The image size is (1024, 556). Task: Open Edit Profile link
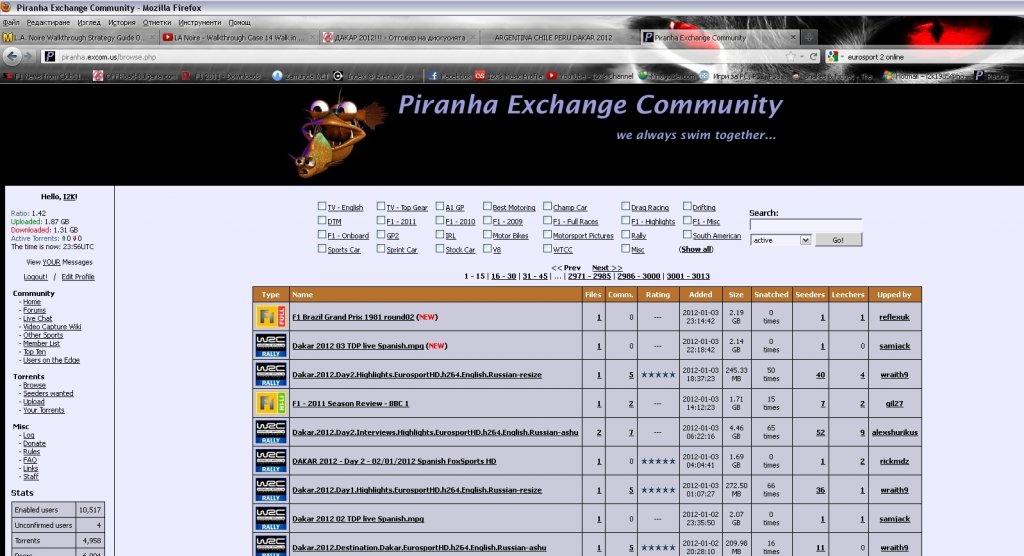point(78,277)
